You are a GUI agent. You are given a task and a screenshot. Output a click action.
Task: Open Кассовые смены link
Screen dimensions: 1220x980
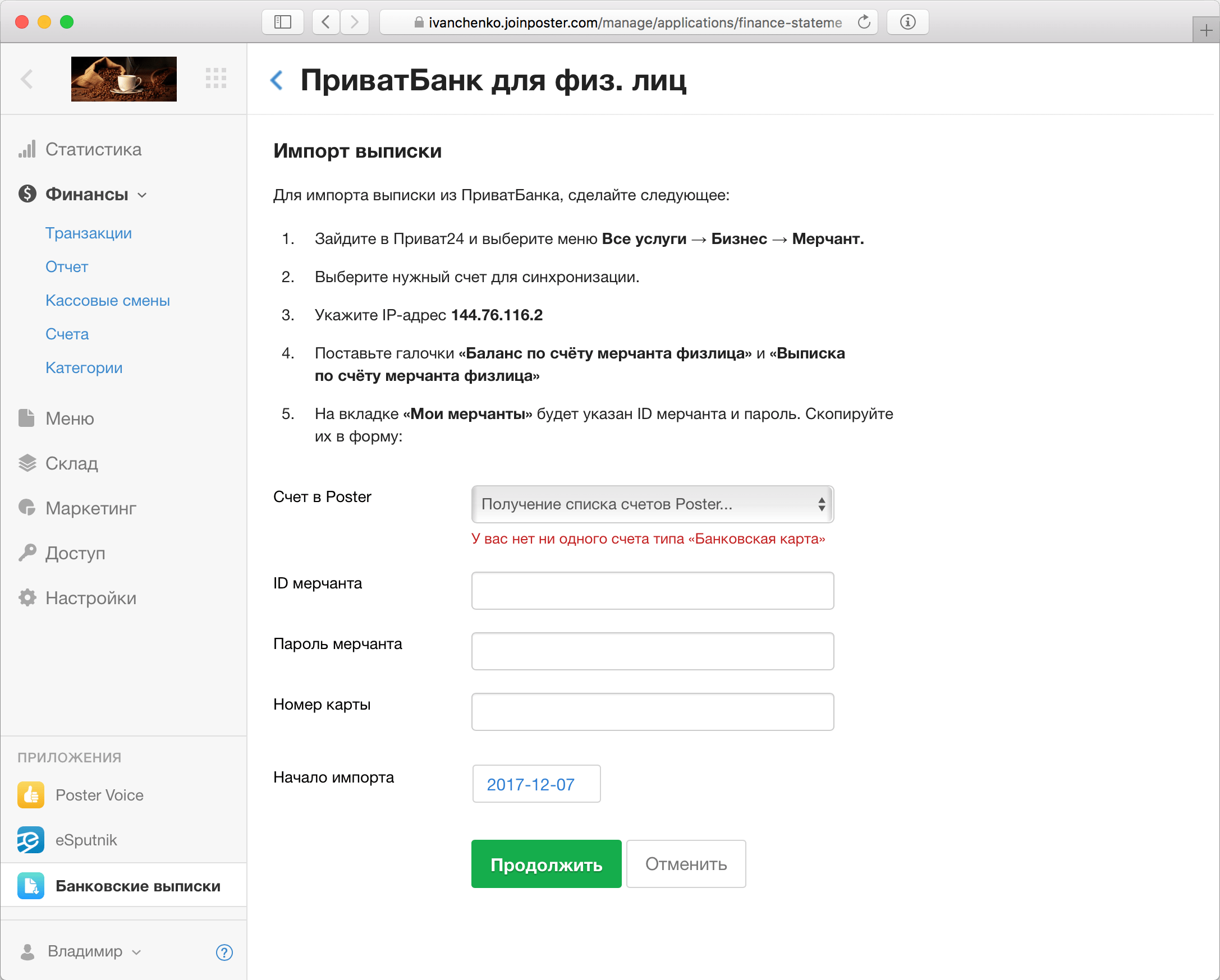[x=108, y=300]
